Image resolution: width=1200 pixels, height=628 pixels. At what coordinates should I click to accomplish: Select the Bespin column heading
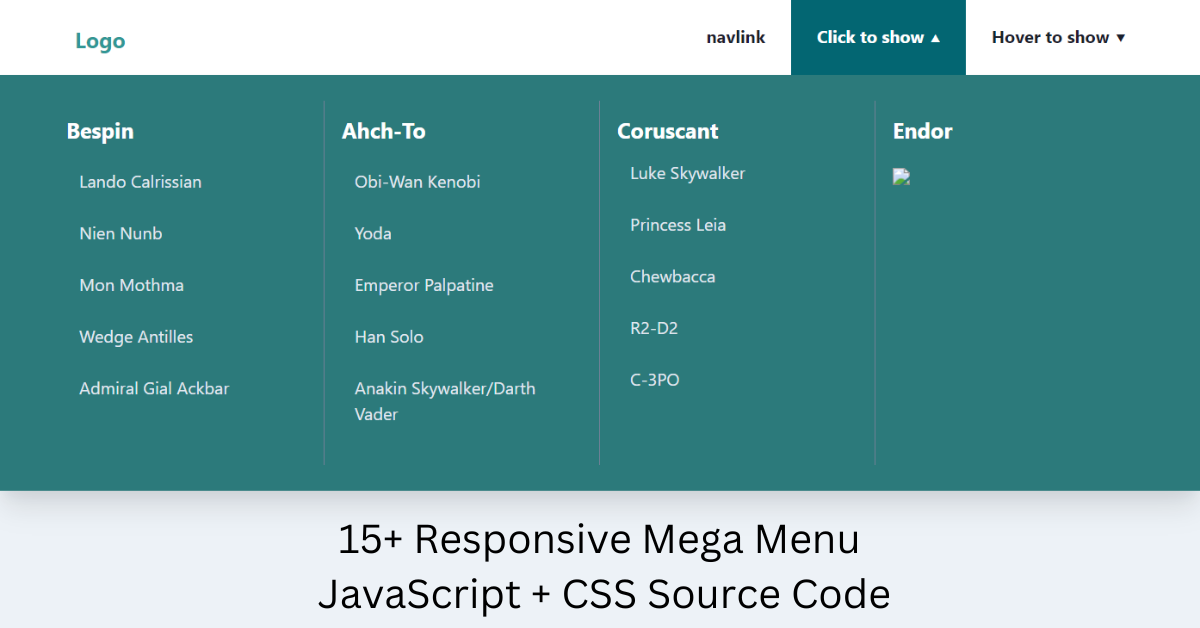(100, 131)
